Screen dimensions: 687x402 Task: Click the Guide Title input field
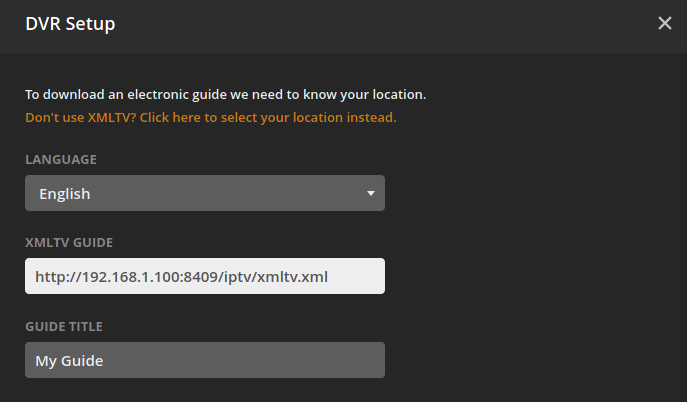coord(204,360)
